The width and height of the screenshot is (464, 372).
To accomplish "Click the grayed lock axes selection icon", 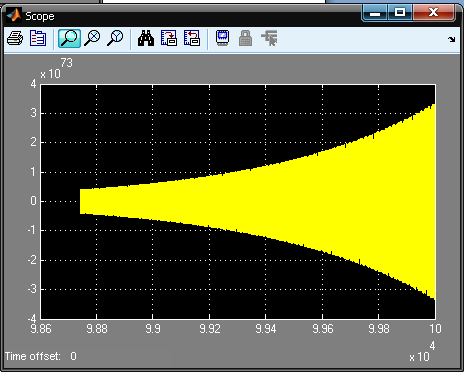I will point(245,38).
